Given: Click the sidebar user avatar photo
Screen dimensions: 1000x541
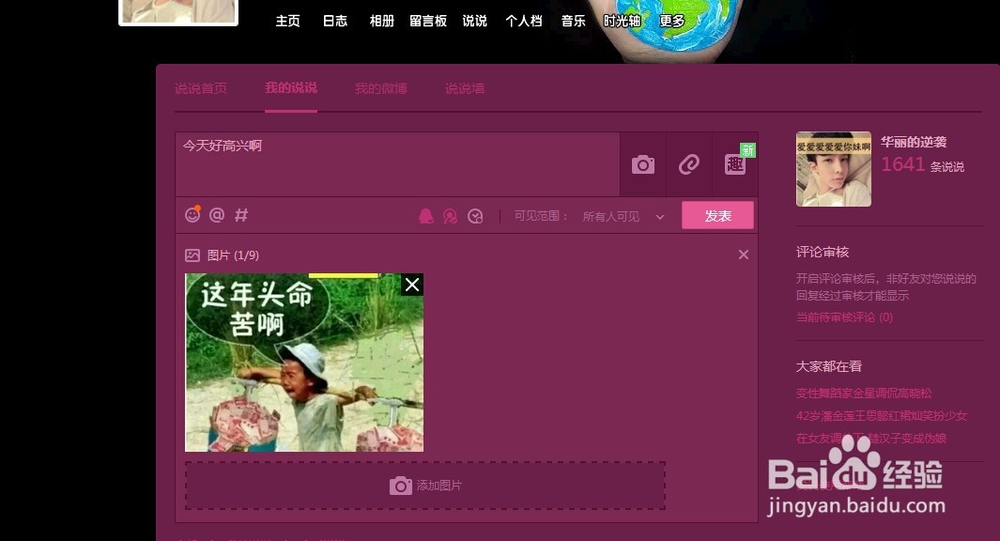Looking at the screenshot, I should [x=834, y=169].
